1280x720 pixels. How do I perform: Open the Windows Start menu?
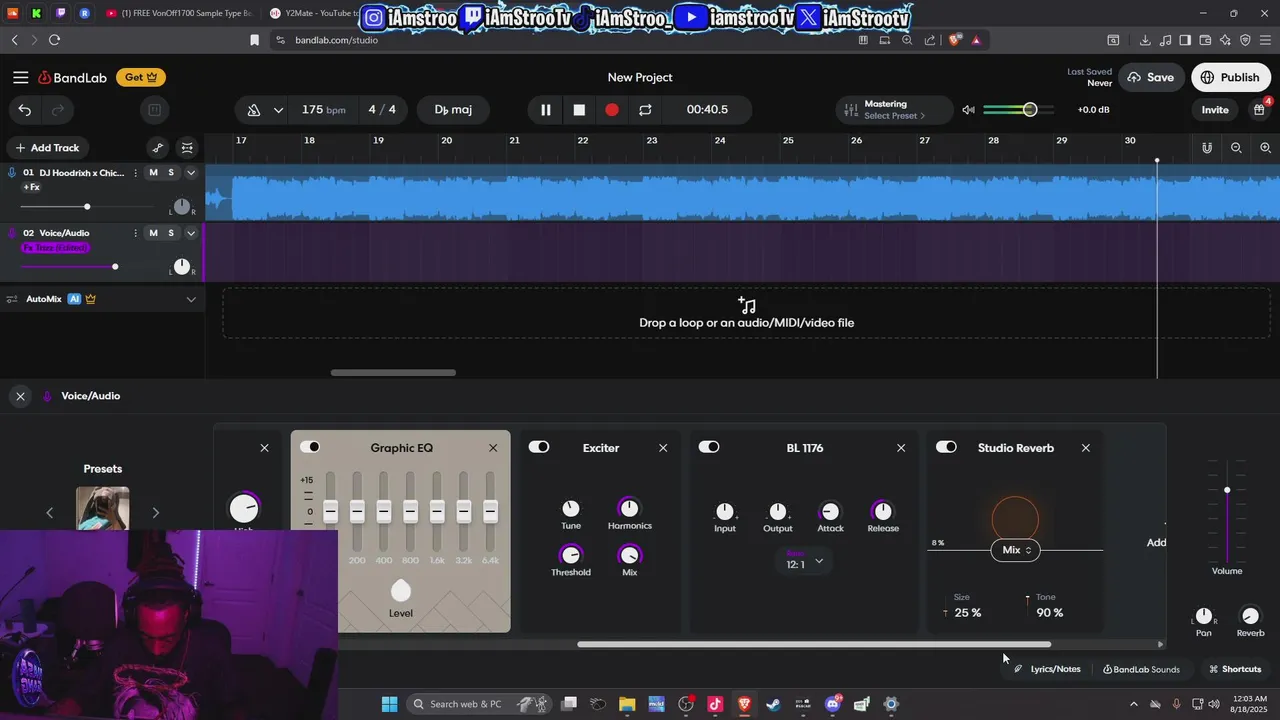click(389, 704)
